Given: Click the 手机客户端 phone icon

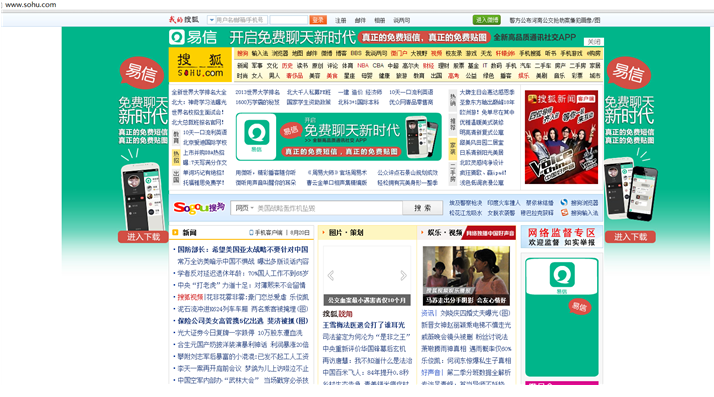Looking at the screenshot, I should pos(251,233).
